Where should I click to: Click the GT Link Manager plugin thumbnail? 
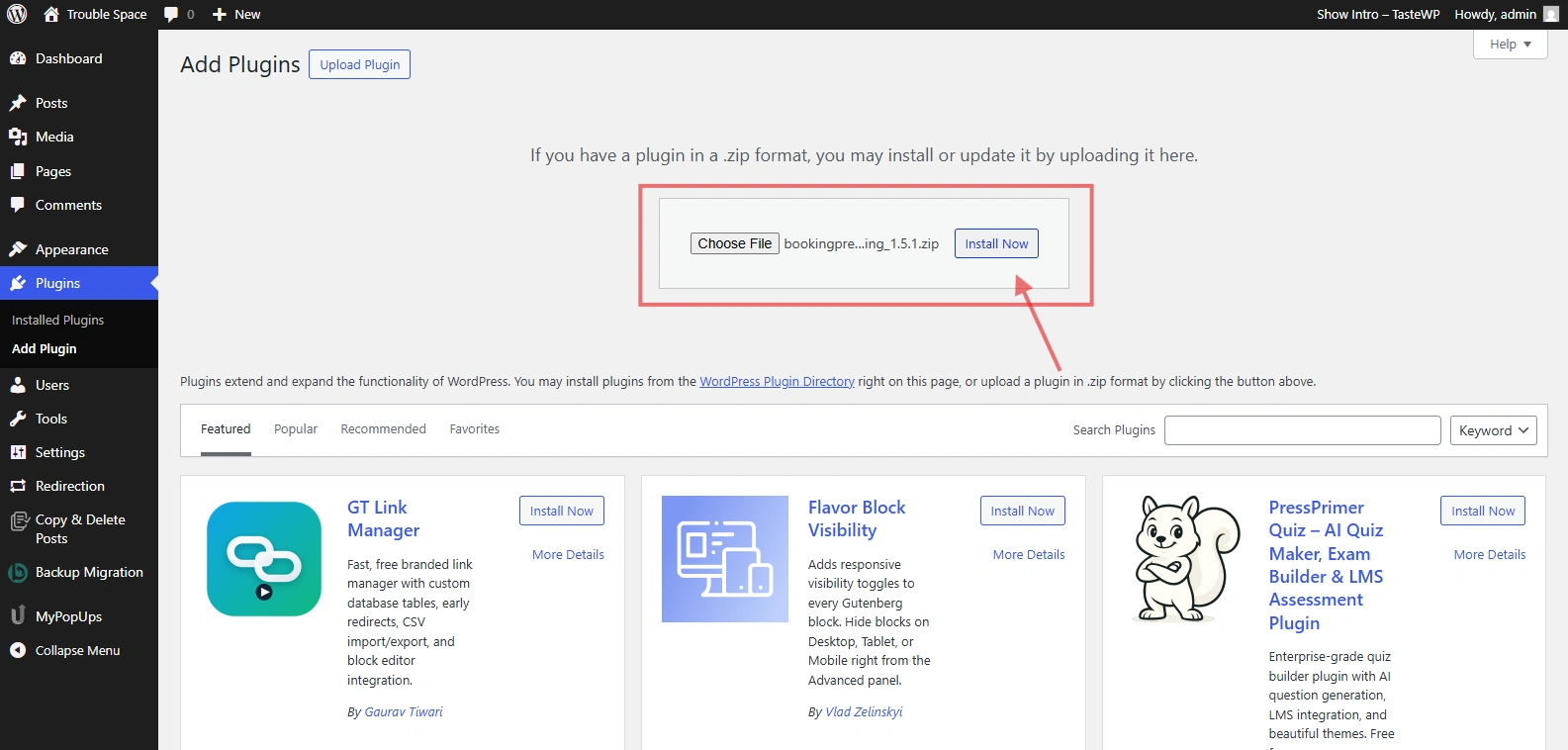[x=264, y=559]
